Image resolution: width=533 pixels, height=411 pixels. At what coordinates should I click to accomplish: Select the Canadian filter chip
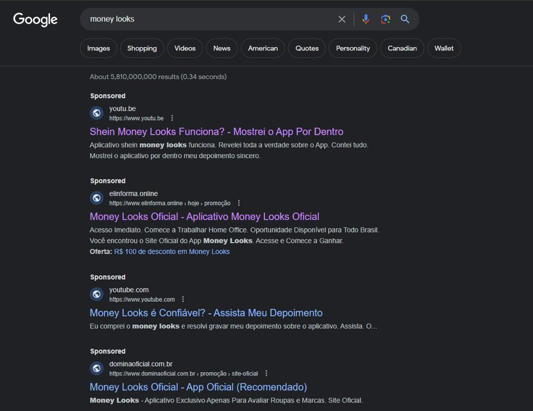click(x=402, y=48)
